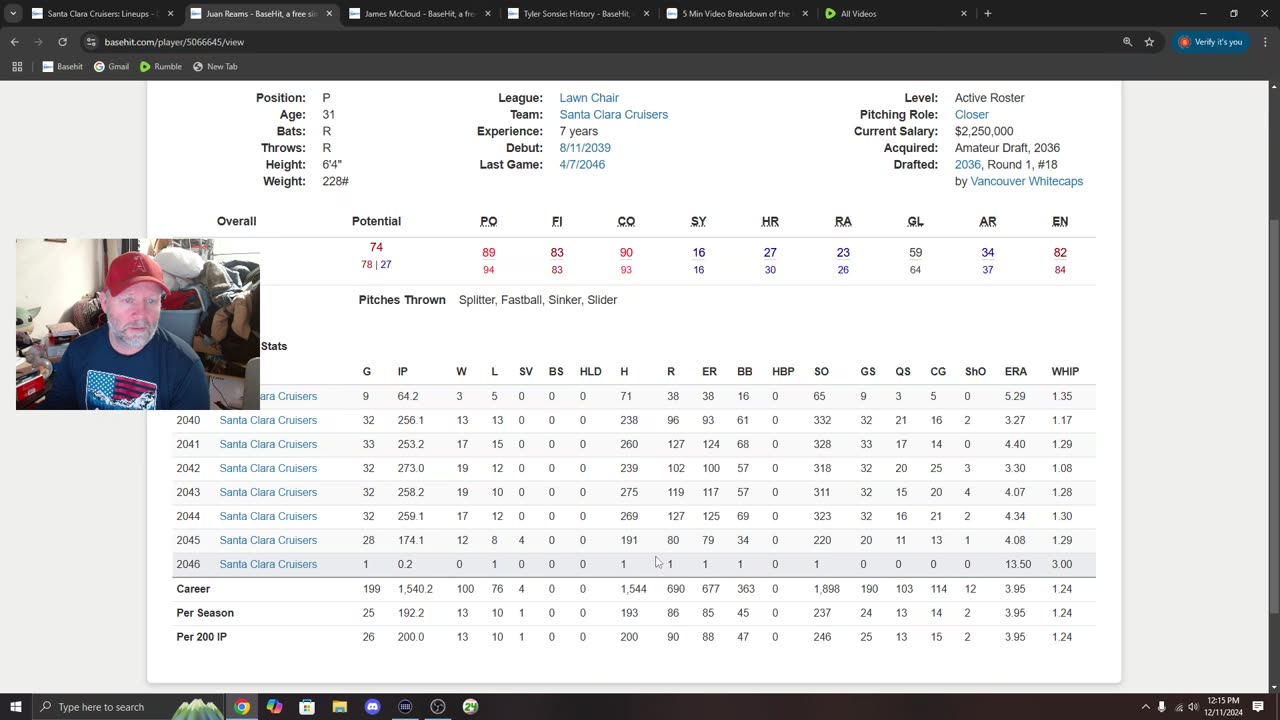This screenshot has height=720, width=1280.
Task: Click the site info icon beside URL
Action: pyautogui.click(x=91, y=42)
